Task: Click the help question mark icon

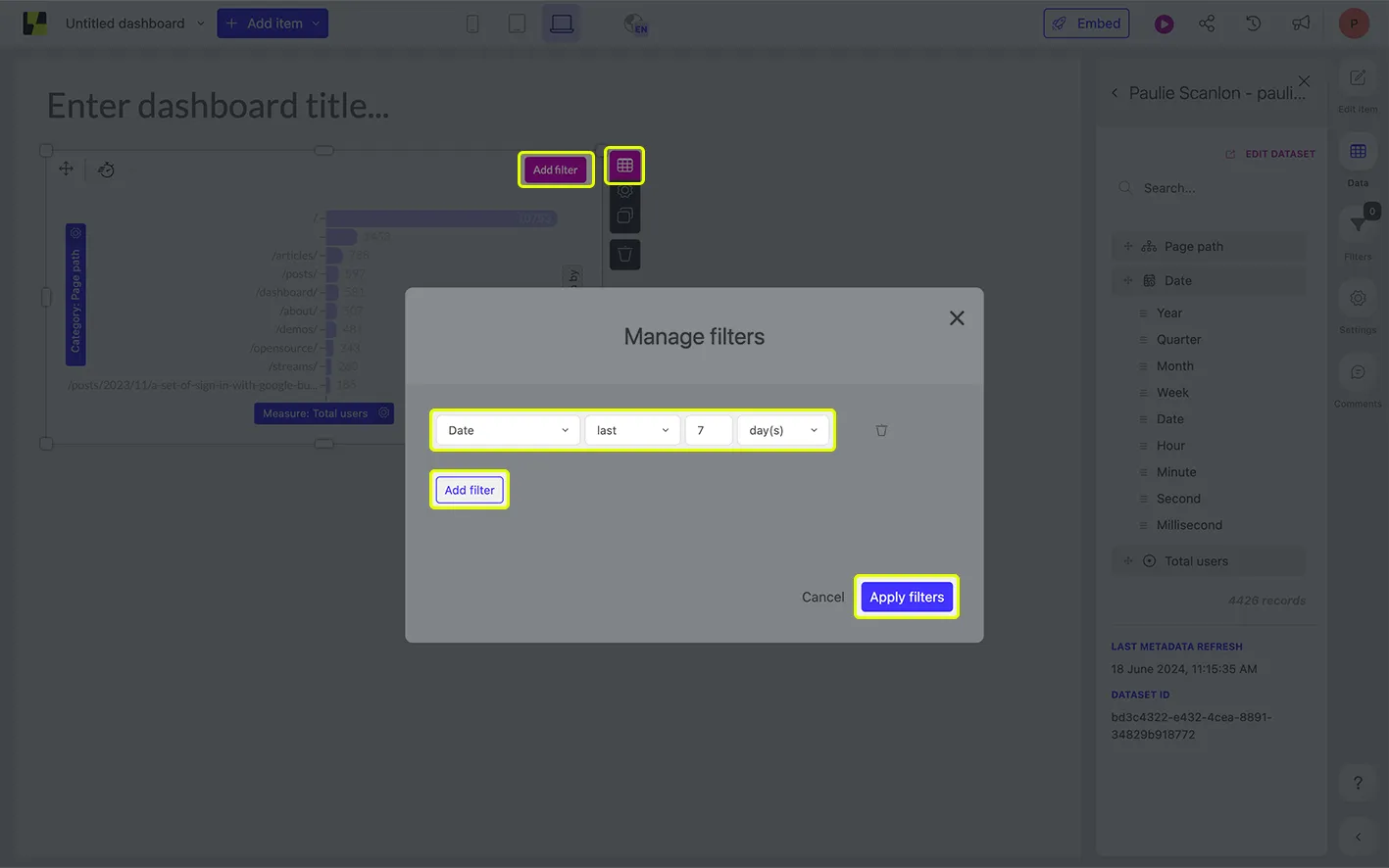Action: tap(1358, 783)
